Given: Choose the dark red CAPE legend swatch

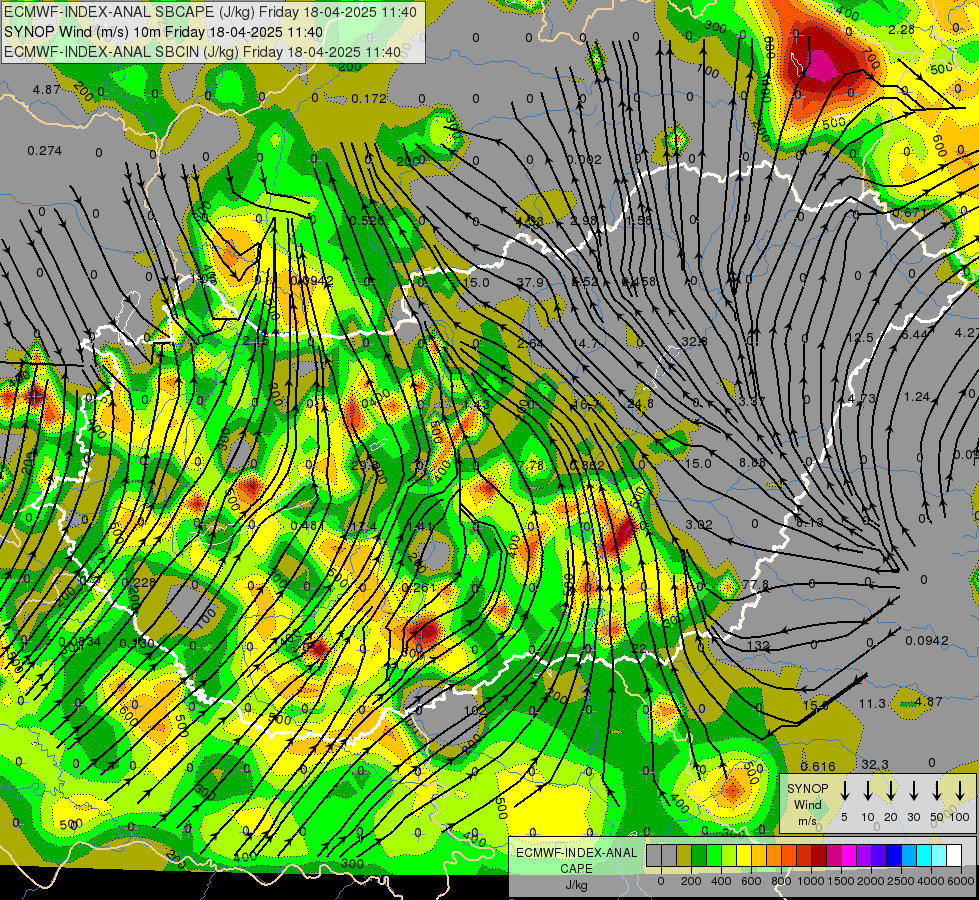Looking at the screenshot, I should tap(819, 856).
